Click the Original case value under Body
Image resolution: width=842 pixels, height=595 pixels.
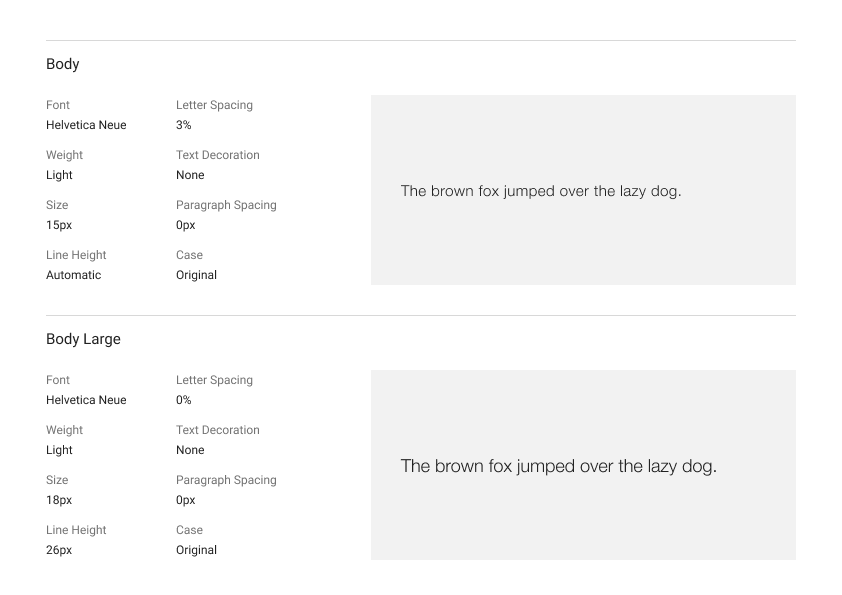[196, 275]
